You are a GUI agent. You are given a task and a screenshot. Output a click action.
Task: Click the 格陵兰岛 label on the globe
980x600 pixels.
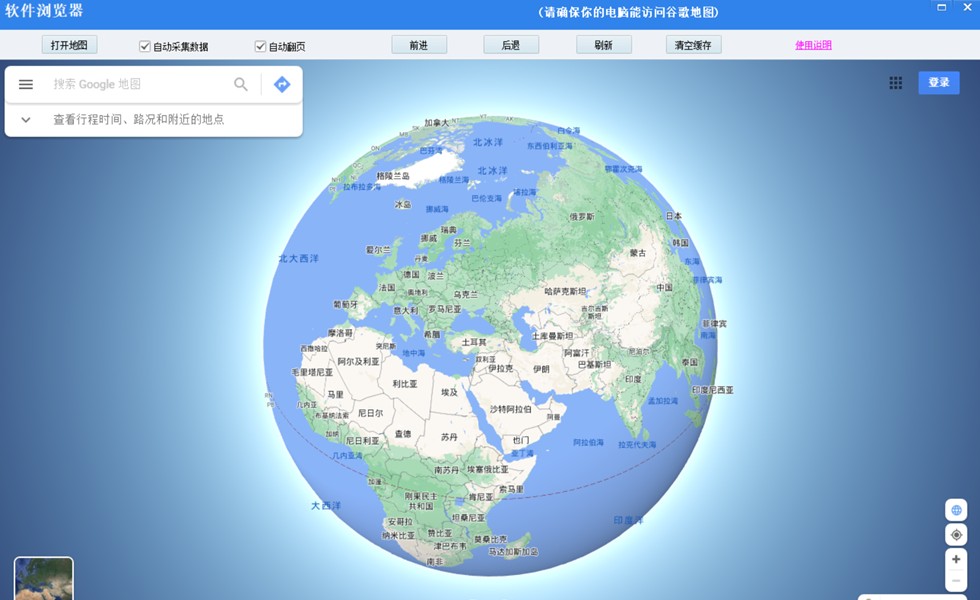coord(393,176)
